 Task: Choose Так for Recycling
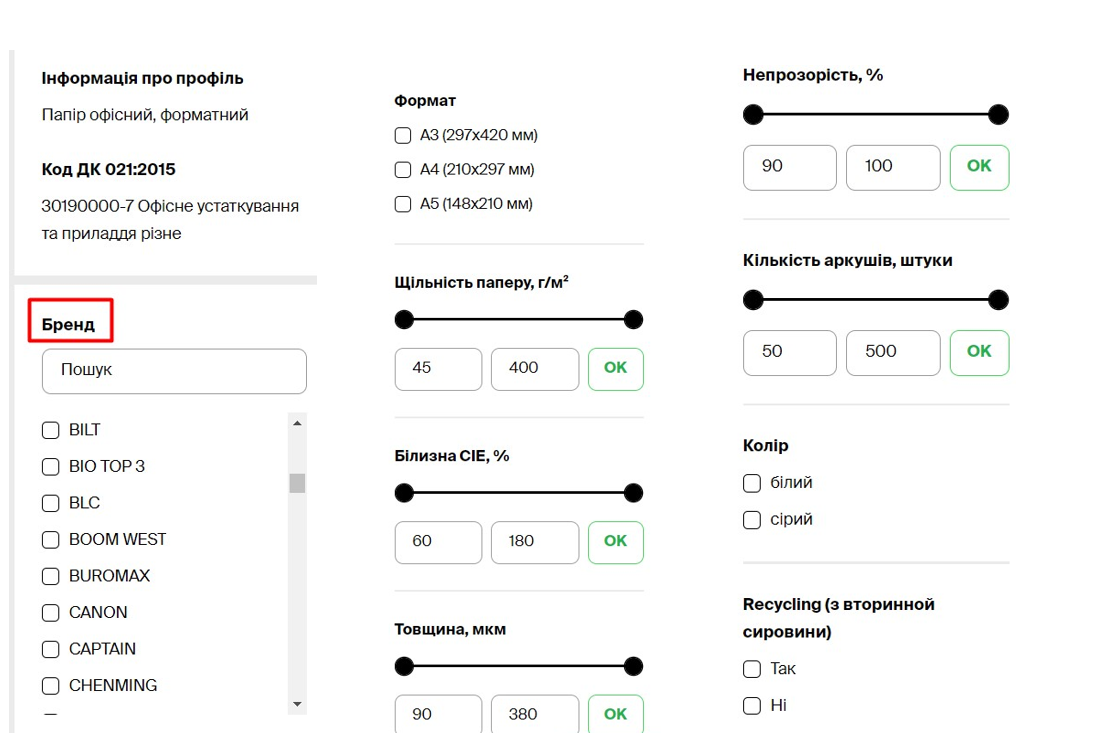pos(752,669)
